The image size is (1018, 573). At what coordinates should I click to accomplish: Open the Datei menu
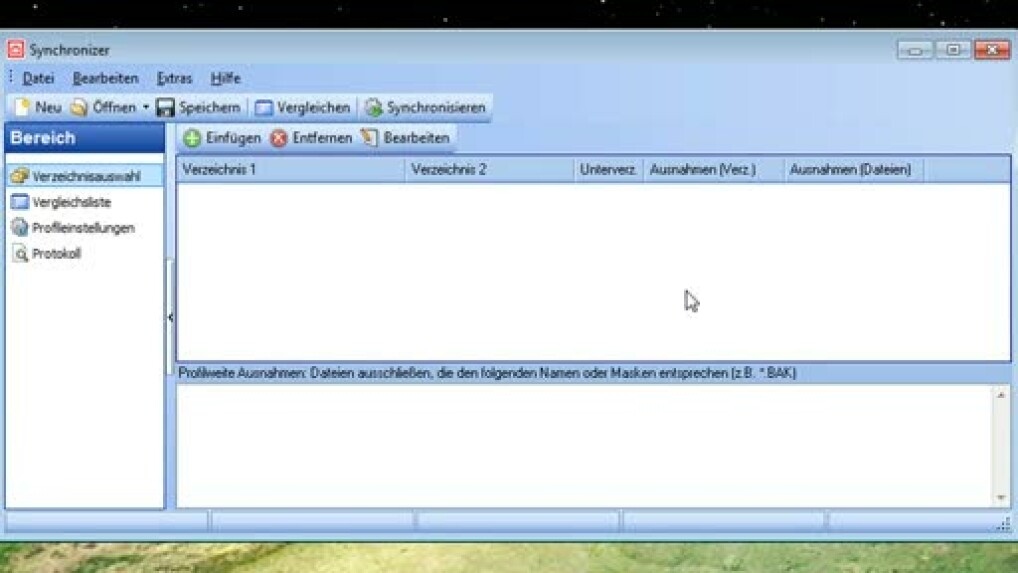38,78
